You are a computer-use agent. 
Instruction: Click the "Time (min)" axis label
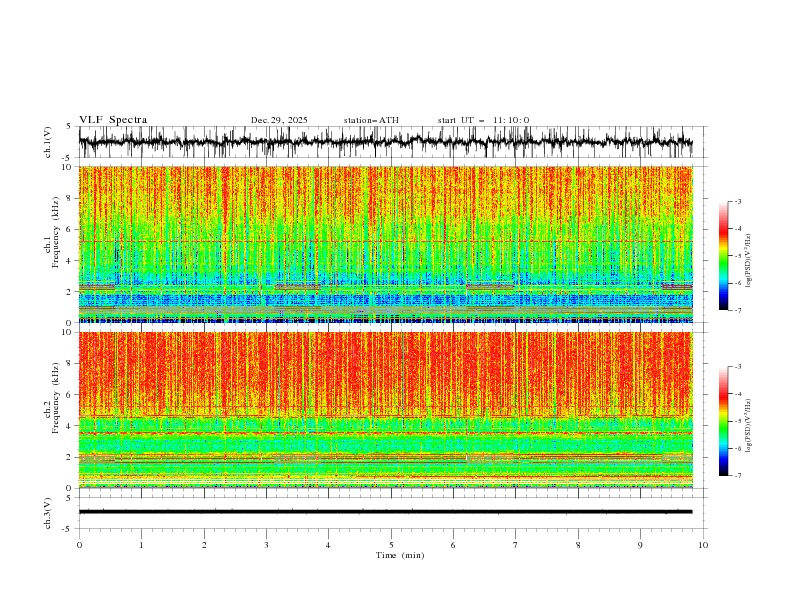[x=400, y=555]
